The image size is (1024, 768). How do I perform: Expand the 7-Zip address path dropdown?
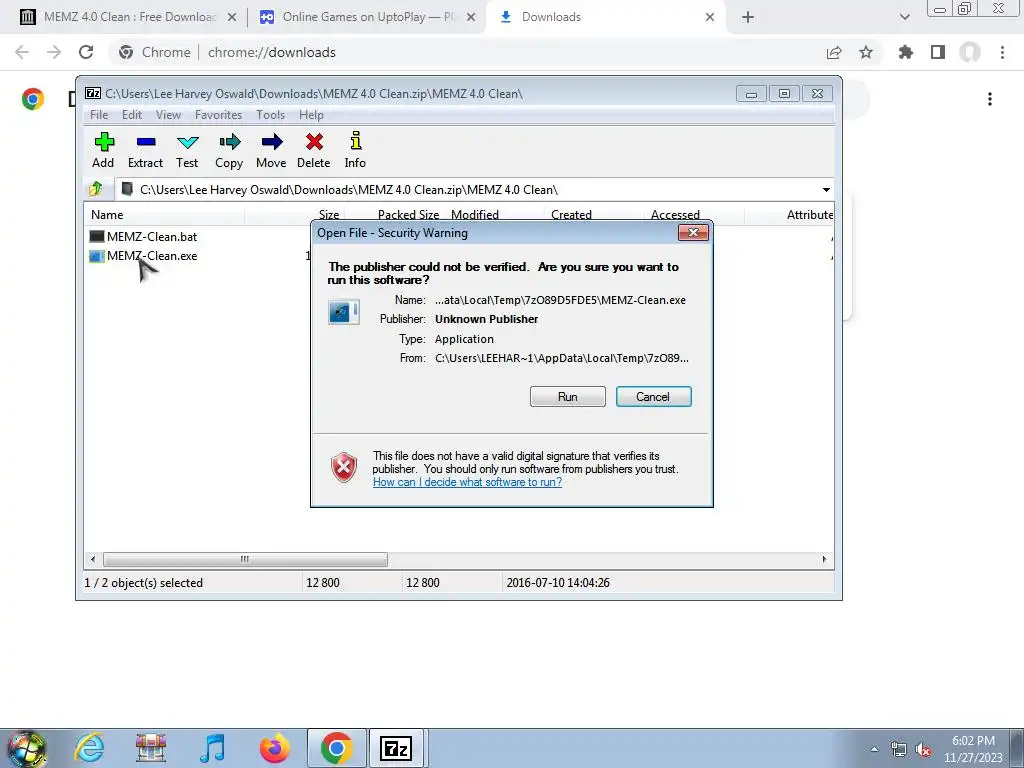[826, 189]
